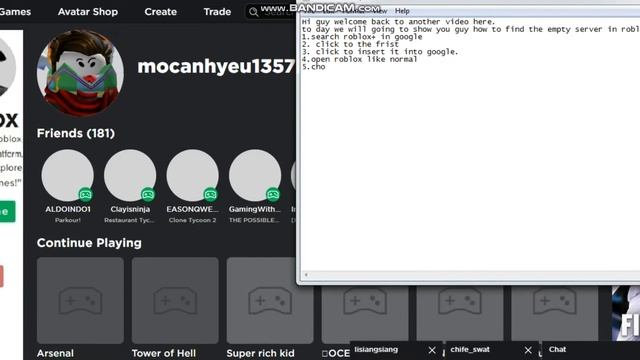Click the Super rich kid game title
The height and width of the screenshot is (360, 640).
[x=260, y=353]
